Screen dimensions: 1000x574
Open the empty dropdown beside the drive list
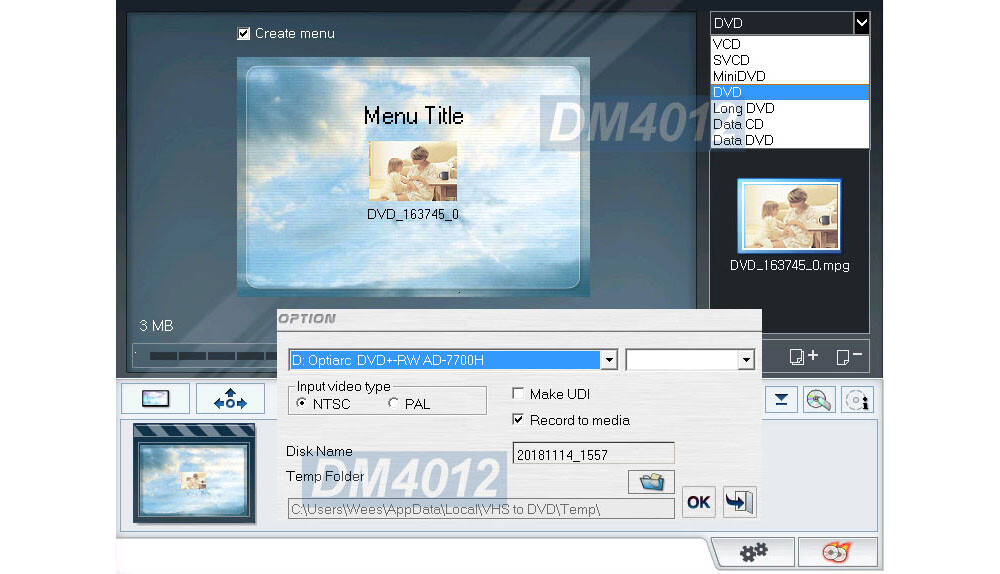(746, 360)
